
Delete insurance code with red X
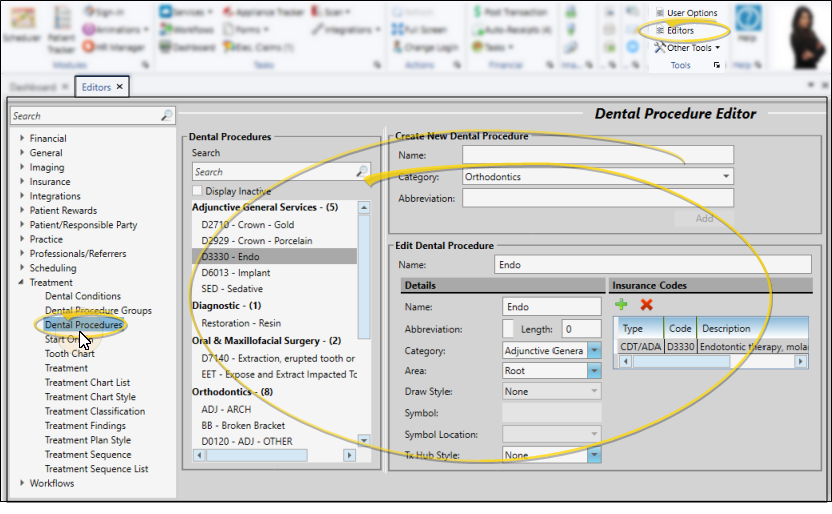pyautogui.click(x=646, y=305)
